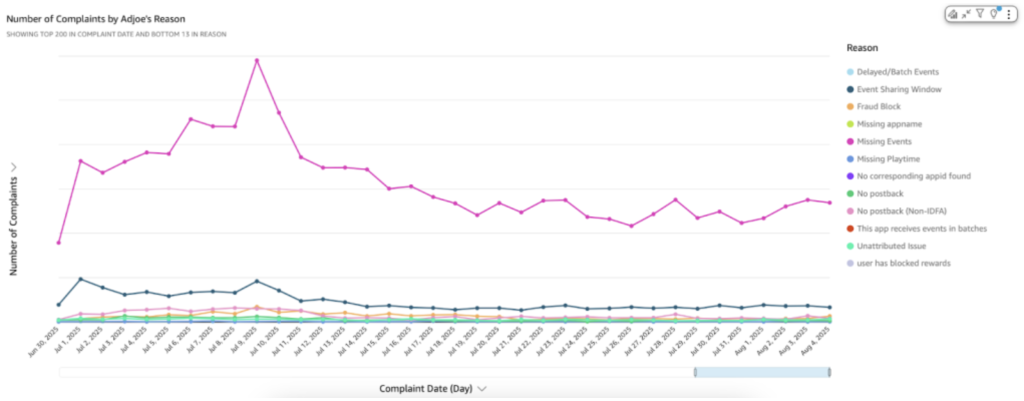This screenshot has width=1024, height=401.
Task: Click the minimize/collapse arrows icon
Action: (966, 13)
